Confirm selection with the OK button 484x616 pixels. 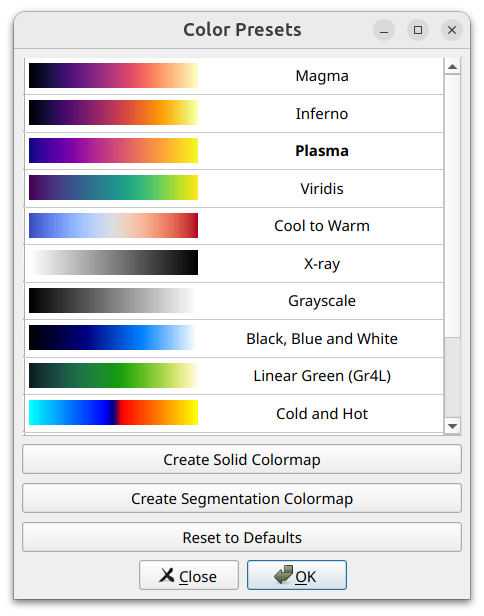297,575
